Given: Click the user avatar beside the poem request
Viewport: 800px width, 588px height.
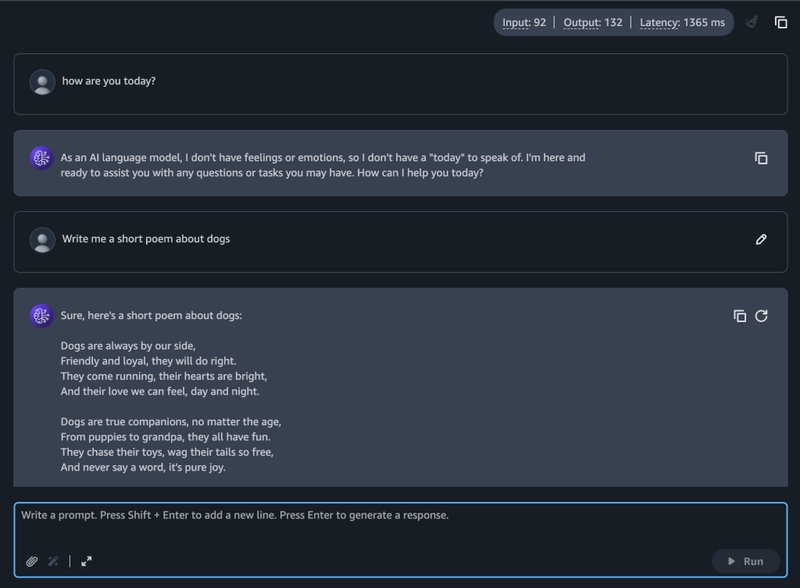Looking at the screenshot, I should [x=42, y=240].
